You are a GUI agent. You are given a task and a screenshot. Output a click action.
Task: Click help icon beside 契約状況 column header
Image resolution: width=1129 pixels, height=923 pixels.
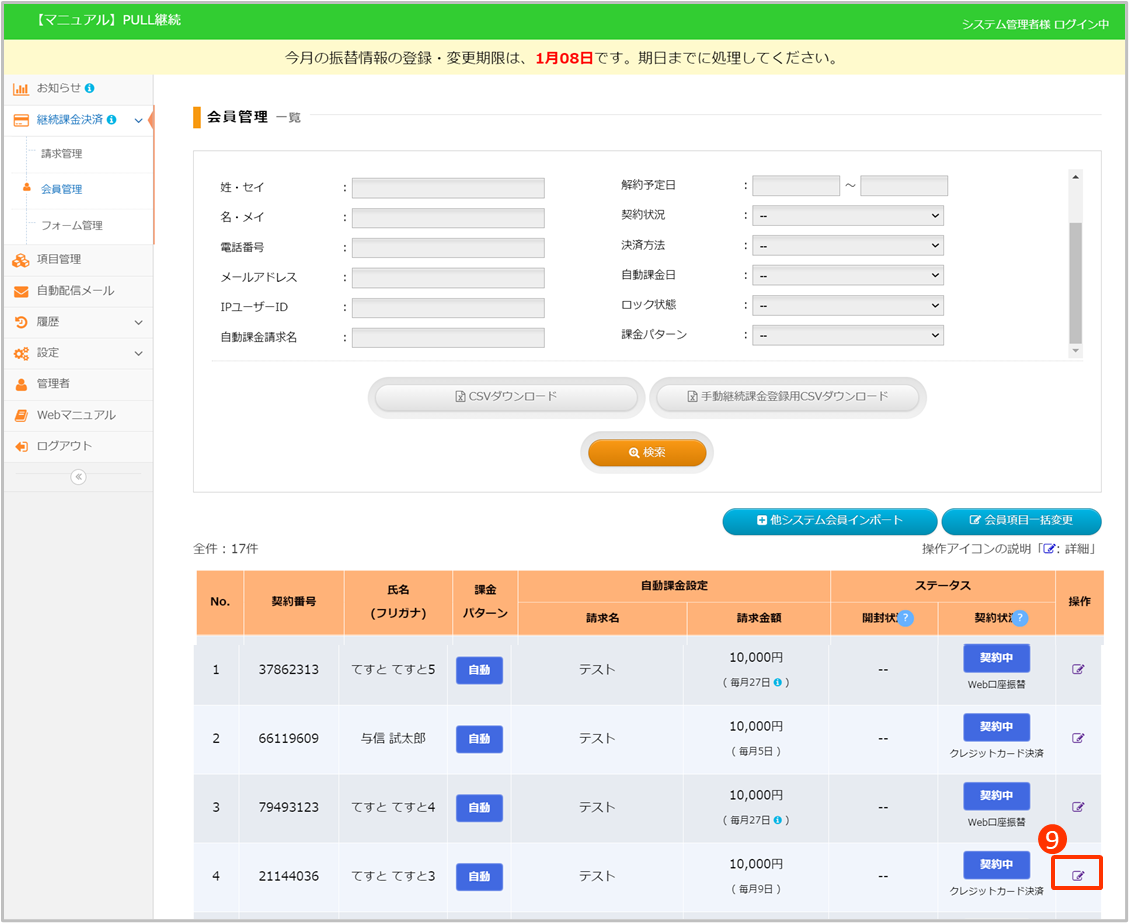1020,618
